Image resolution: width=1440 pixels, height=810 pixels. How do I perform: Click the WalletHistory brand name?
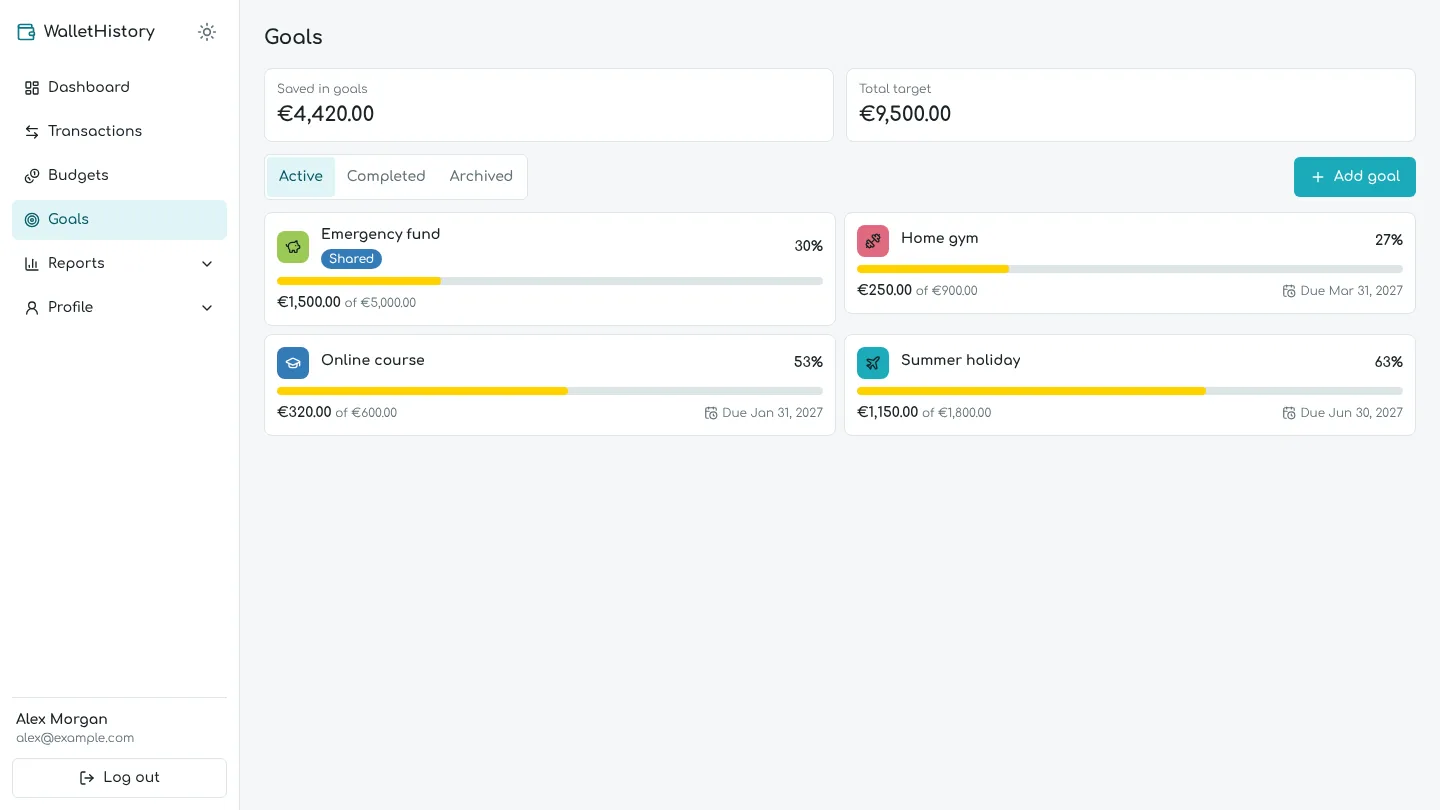click(x=99, y=32)
